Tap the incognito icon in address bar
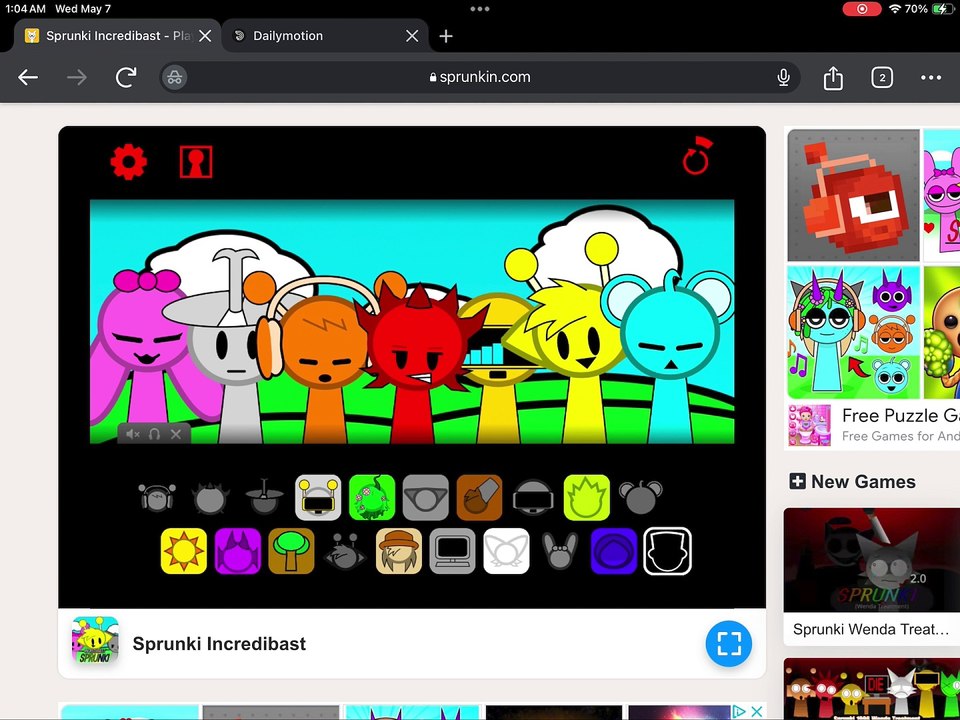The height and width of the screenshot is (720, 960). tap(174, 78)
